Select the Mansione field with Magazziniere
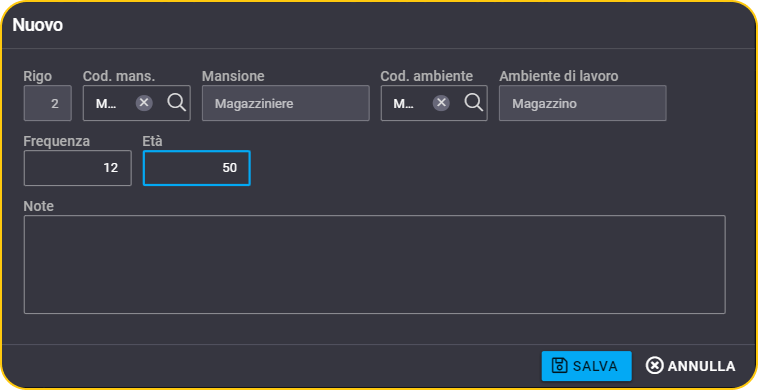 pyautogui.click(x=286, y=103)
